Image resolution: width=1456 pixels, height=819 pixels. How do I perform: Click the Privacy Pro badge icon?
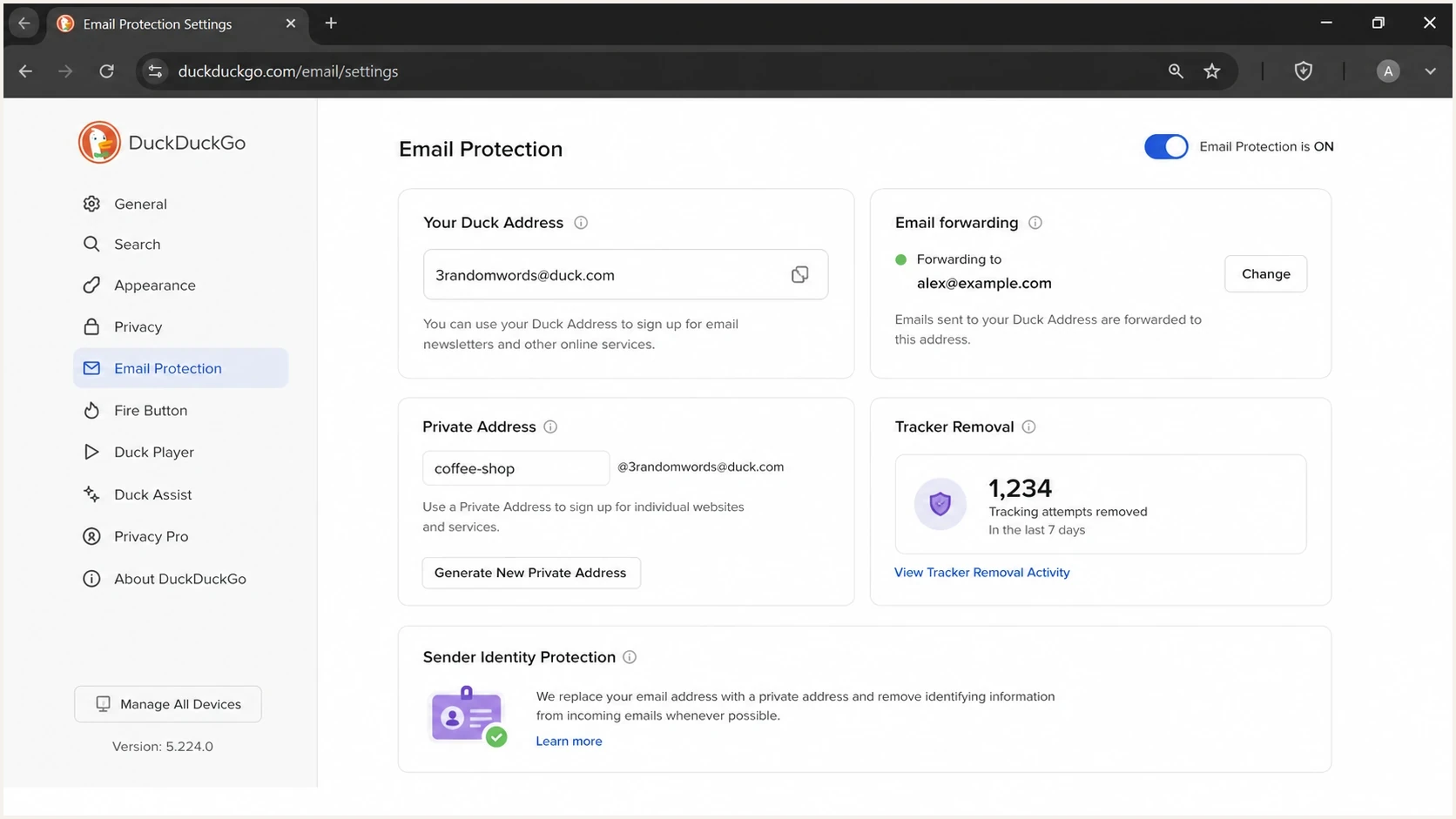click(91, 536)
